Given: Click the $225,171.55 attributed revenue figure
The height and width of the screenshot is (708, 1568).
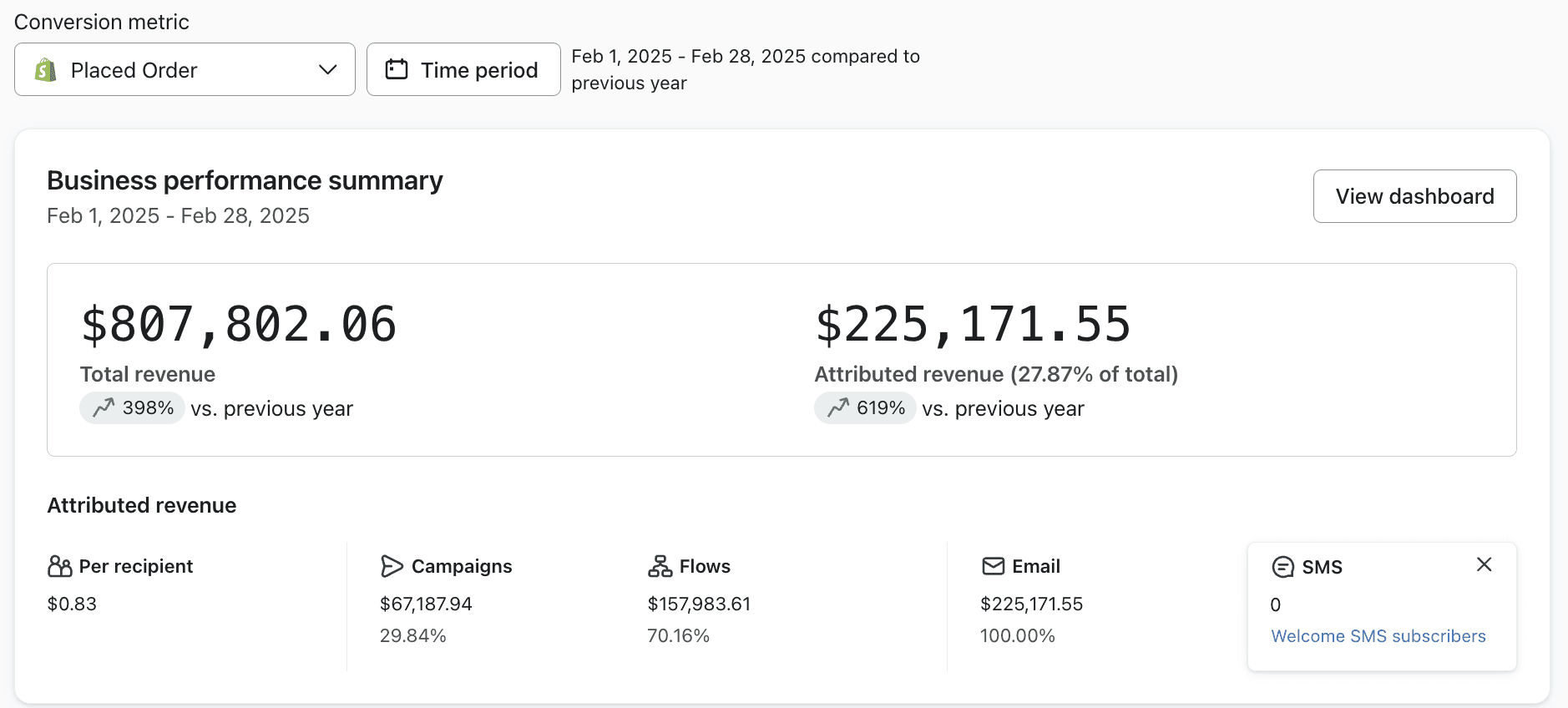Looking at the screenshot, I should [973, 324].
